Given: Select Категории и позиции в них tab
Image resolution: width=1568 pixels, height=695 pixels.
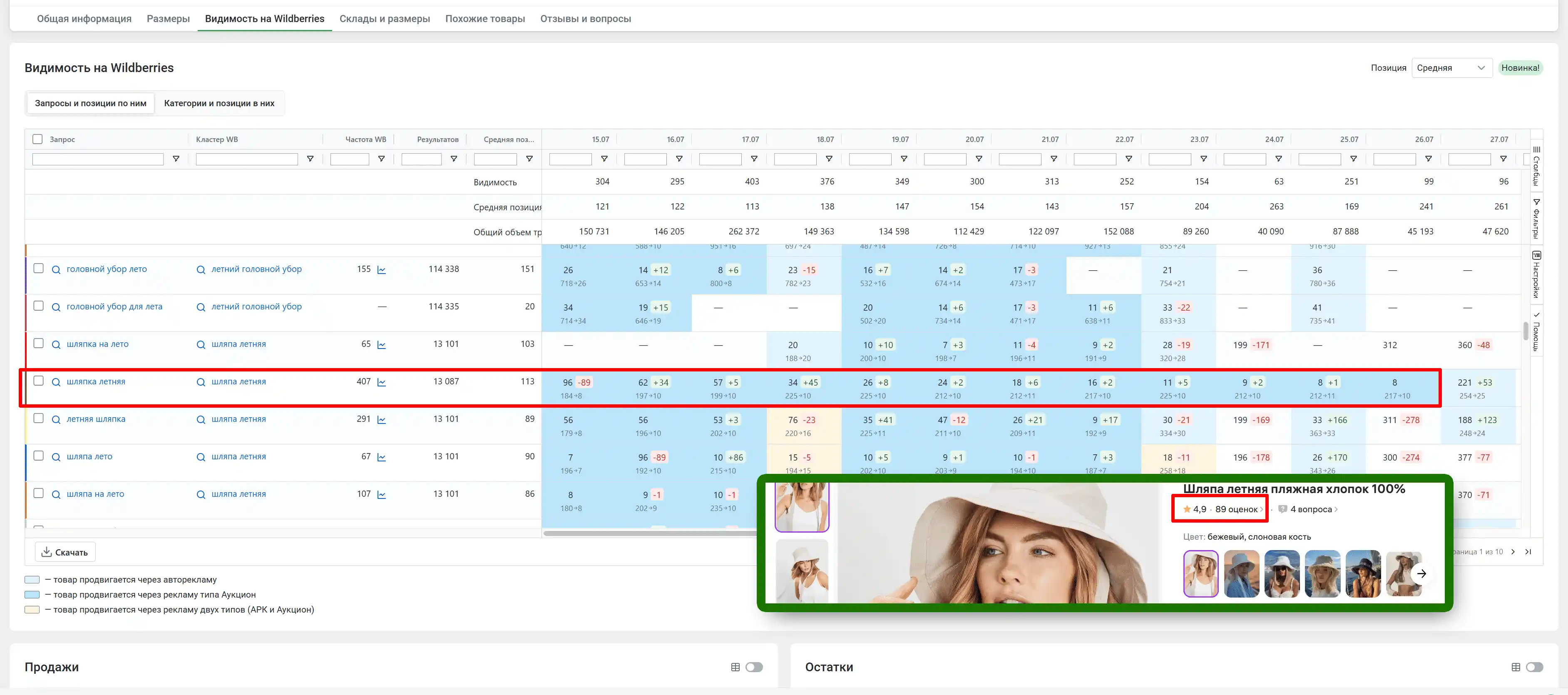Looking at the screenshot, I should pyautogui.click(x=219, y=103).
